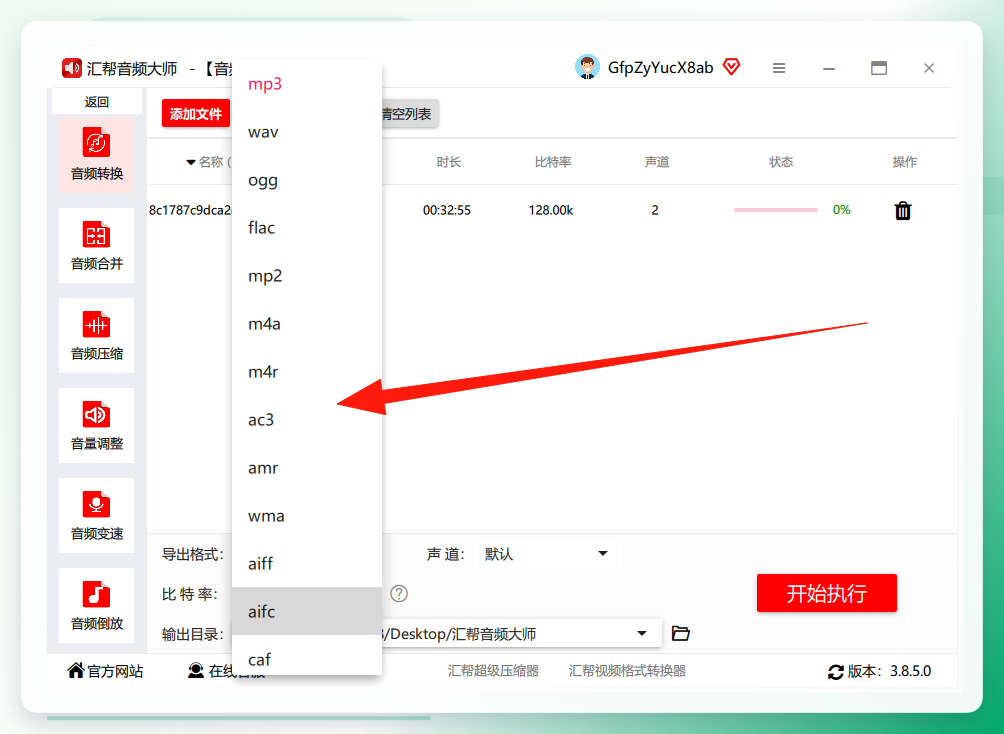Pick ac3 in the format list
The height and width of the screenshot is (734, 1004).
click(x=307, y=420)
